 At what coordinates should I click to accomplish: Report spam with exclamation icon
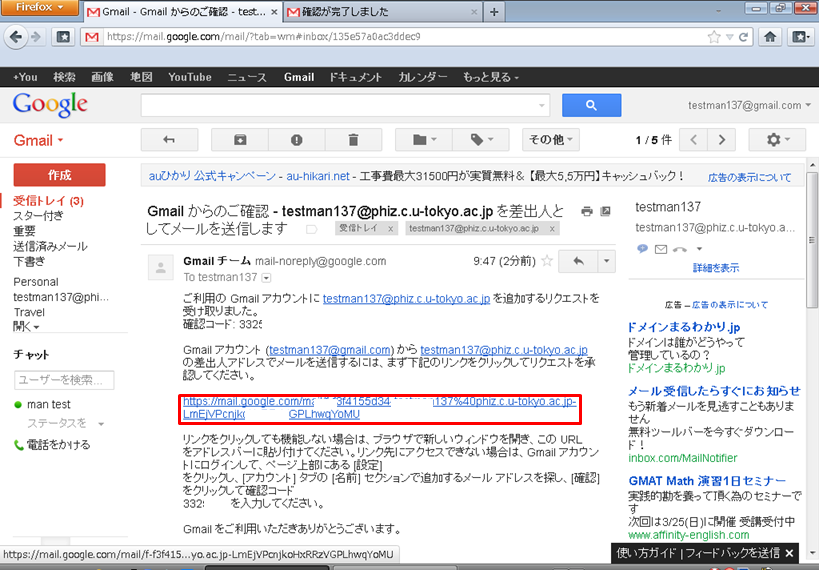click(297, 139)
